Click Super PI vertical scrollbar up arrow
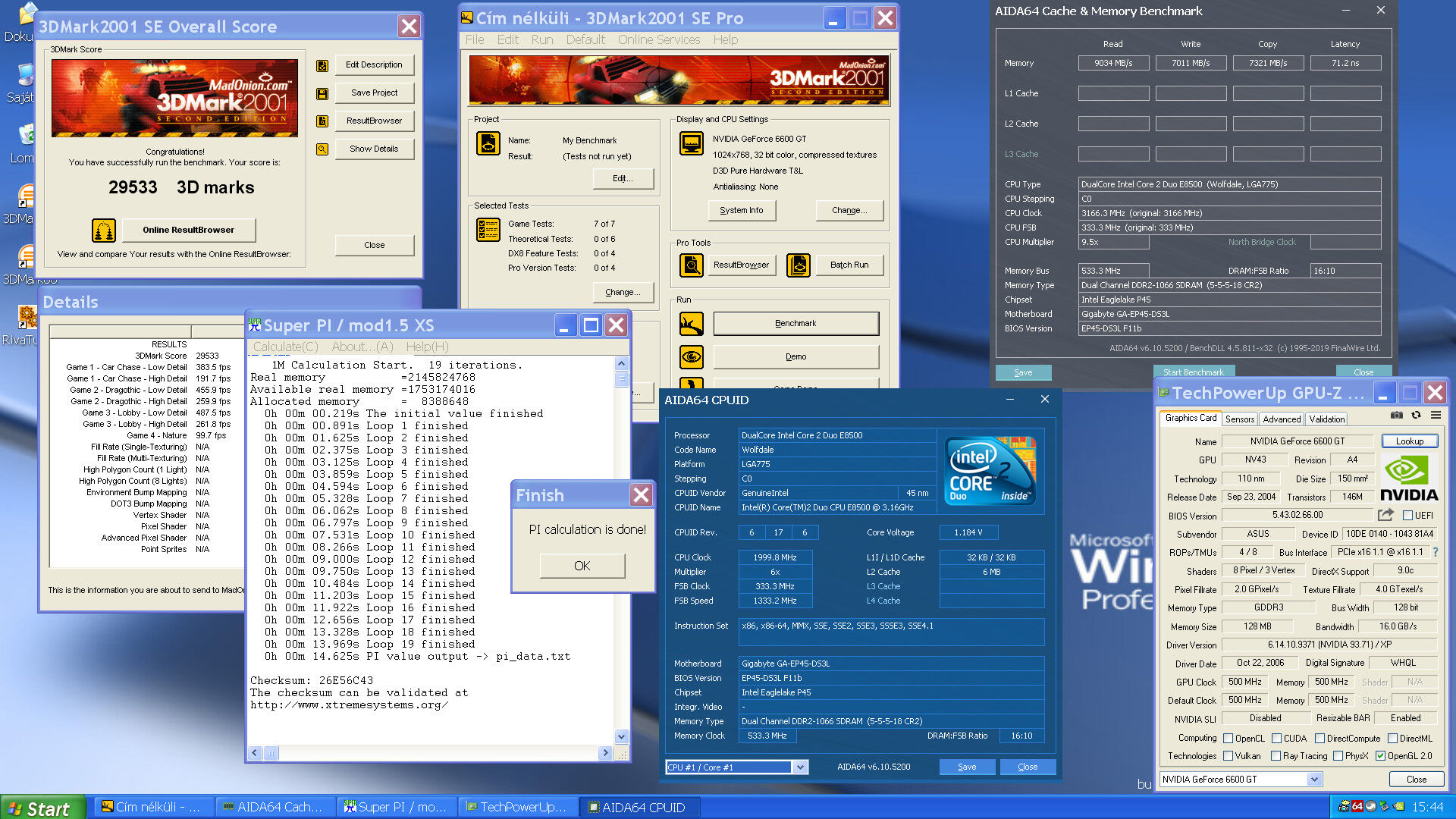 click(621, 364)
